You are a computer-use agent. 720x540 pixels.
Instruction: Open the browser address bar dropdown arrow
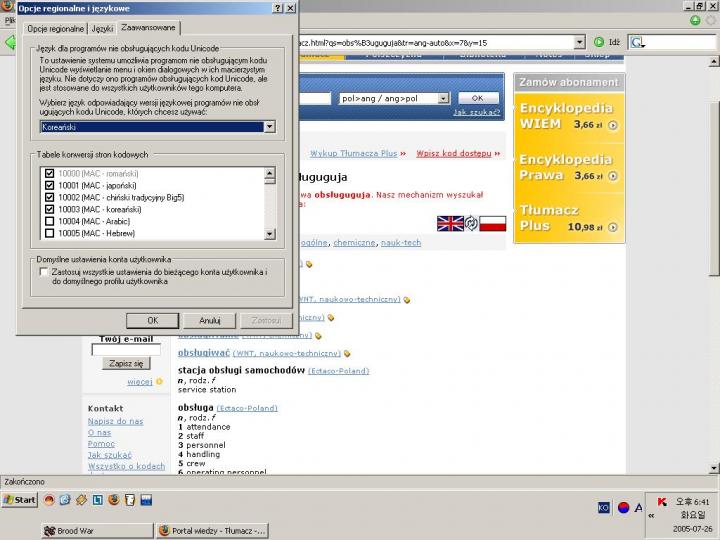[x=580, y=42]
